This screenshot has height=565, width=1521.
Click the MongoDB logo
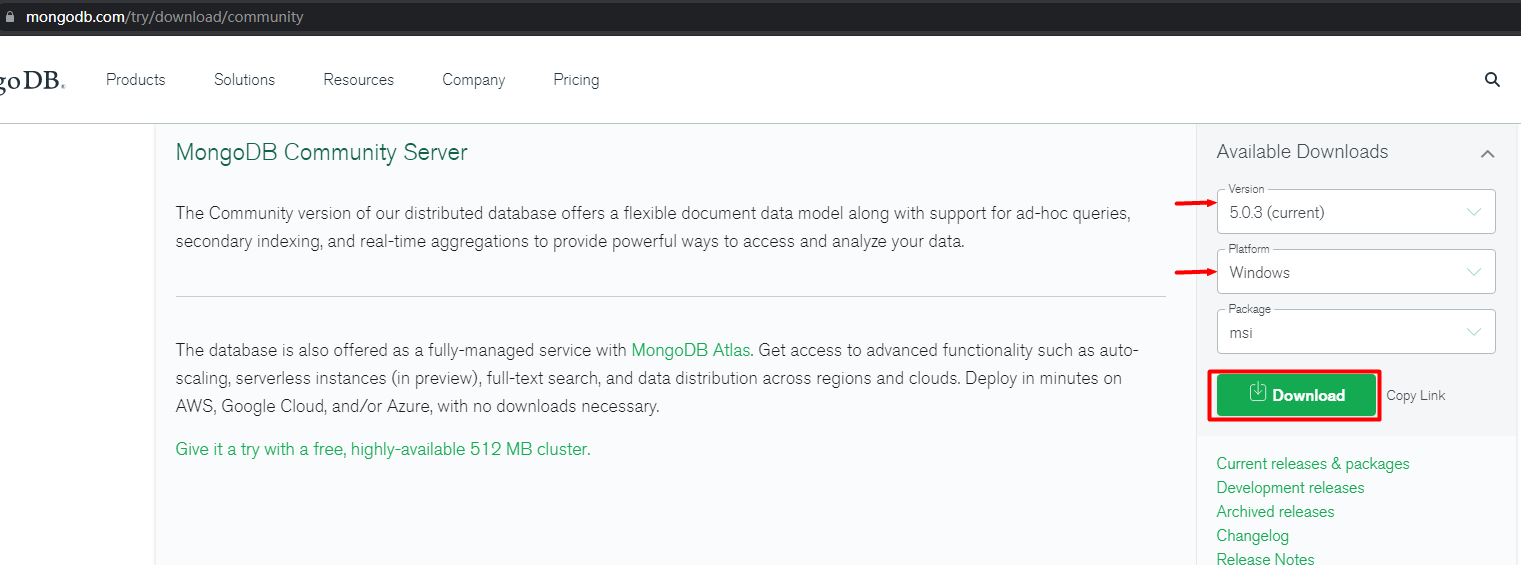(30, 82)
